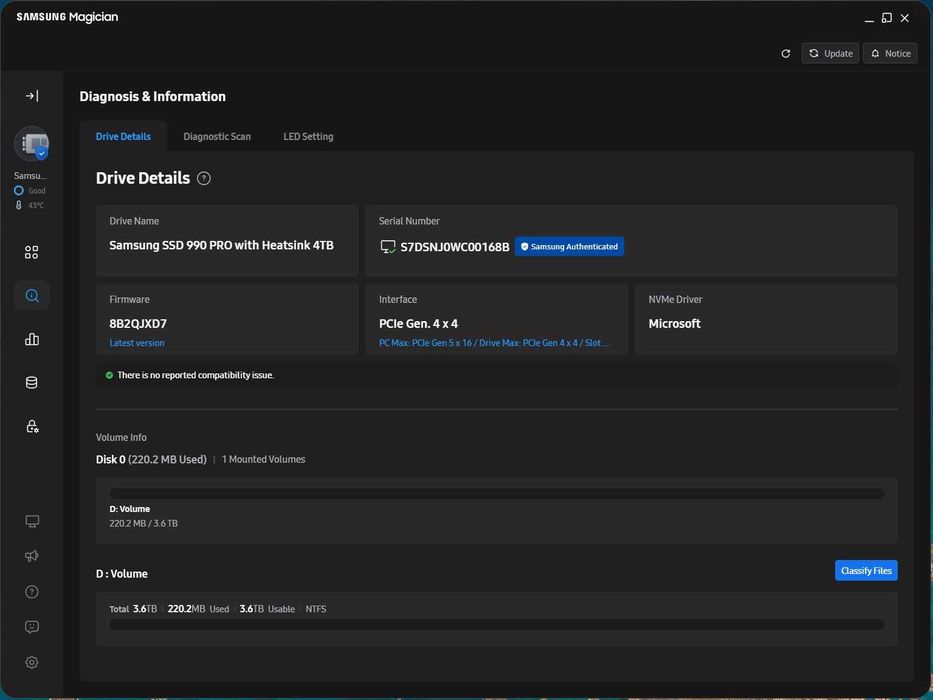
Task: Open the Help question mark sidebar icon
Action: click(32, 592)
